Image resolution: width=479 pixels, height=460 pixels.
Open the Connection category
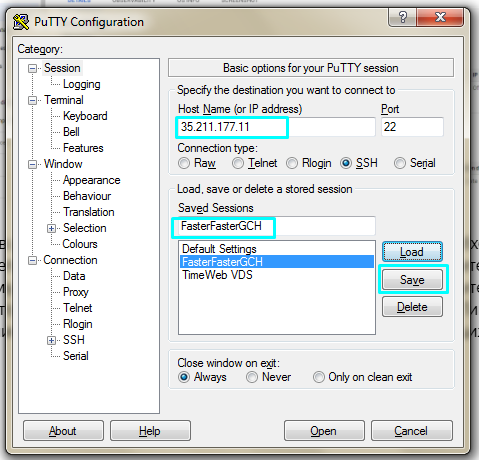(70, 260)
